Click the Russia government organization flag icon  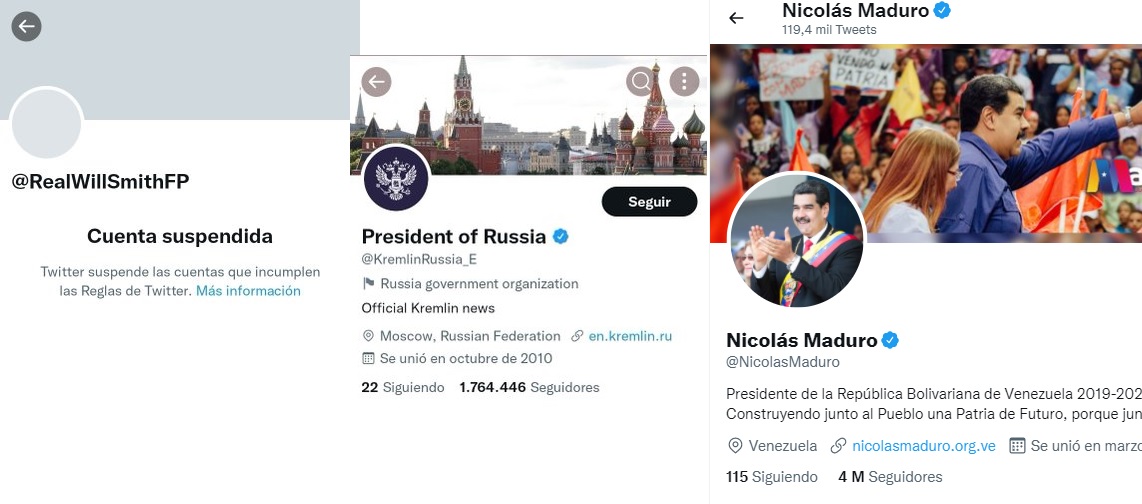(368, 284)
